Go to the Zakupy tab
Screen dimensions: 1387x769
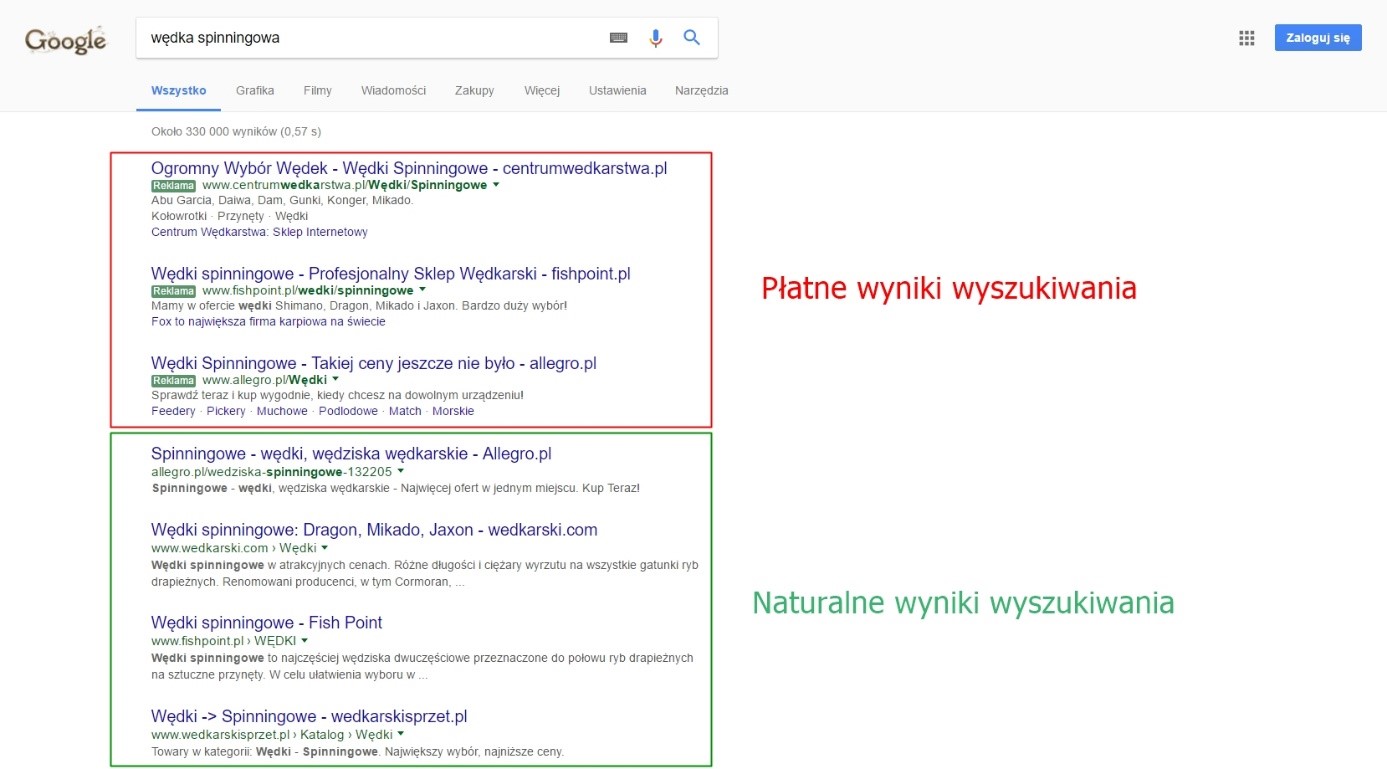pos(474,90)
